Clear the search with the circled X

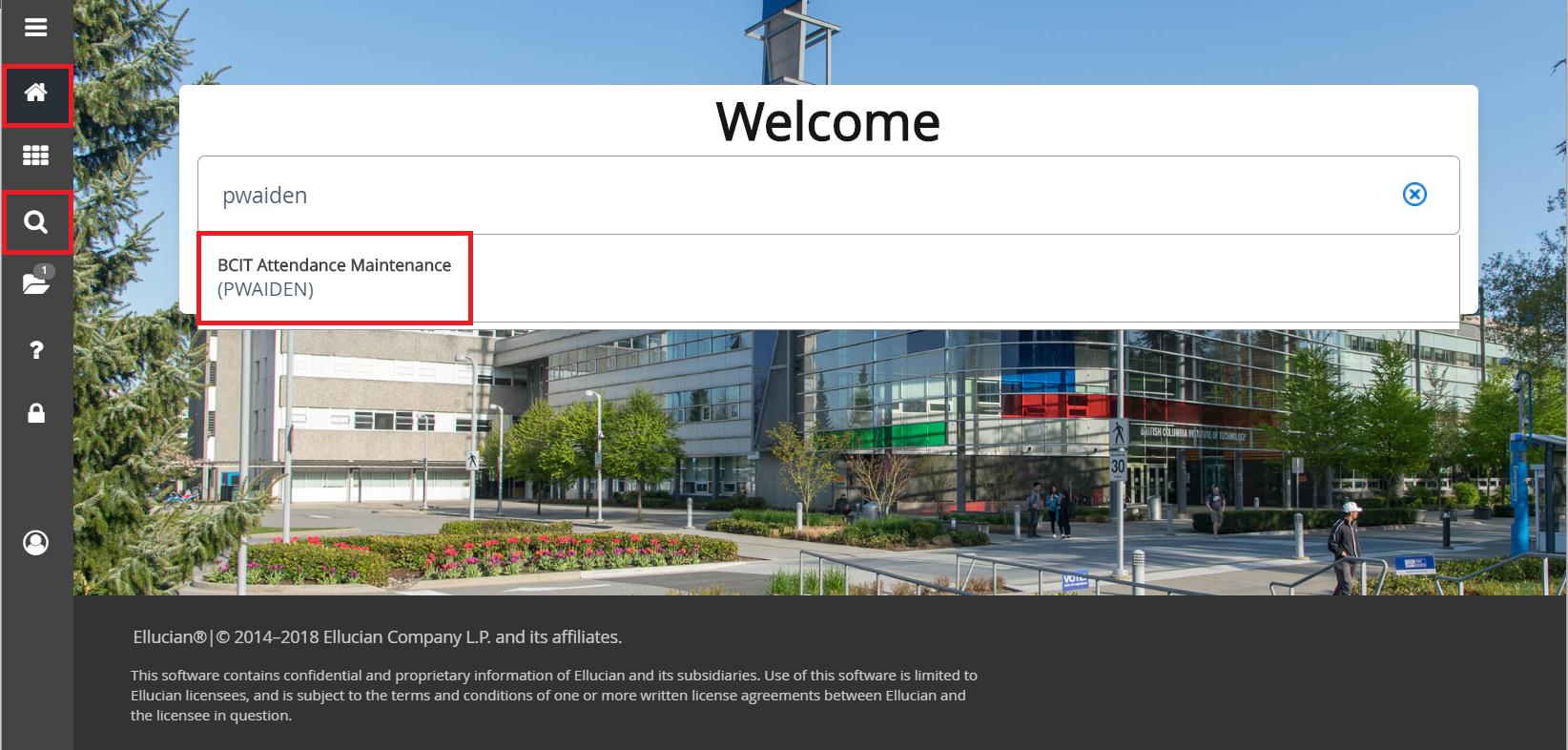[1414, 195]
